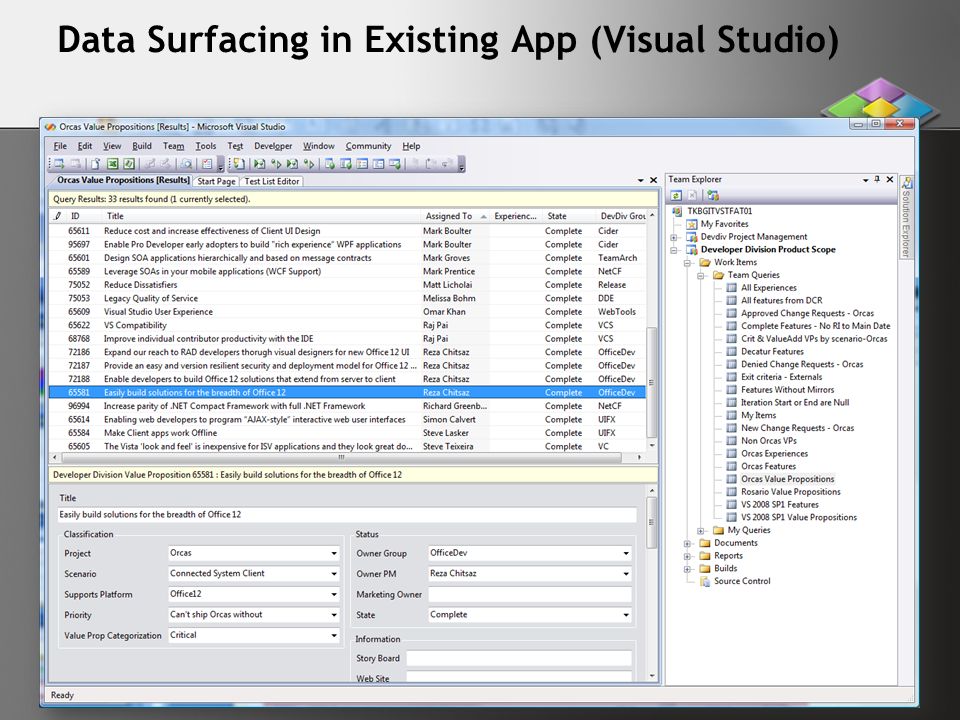Collapse the Developer Division Product Scope node
Image resolution: width=960 pixels, height=720 pixels.
[x=674, y=250]
